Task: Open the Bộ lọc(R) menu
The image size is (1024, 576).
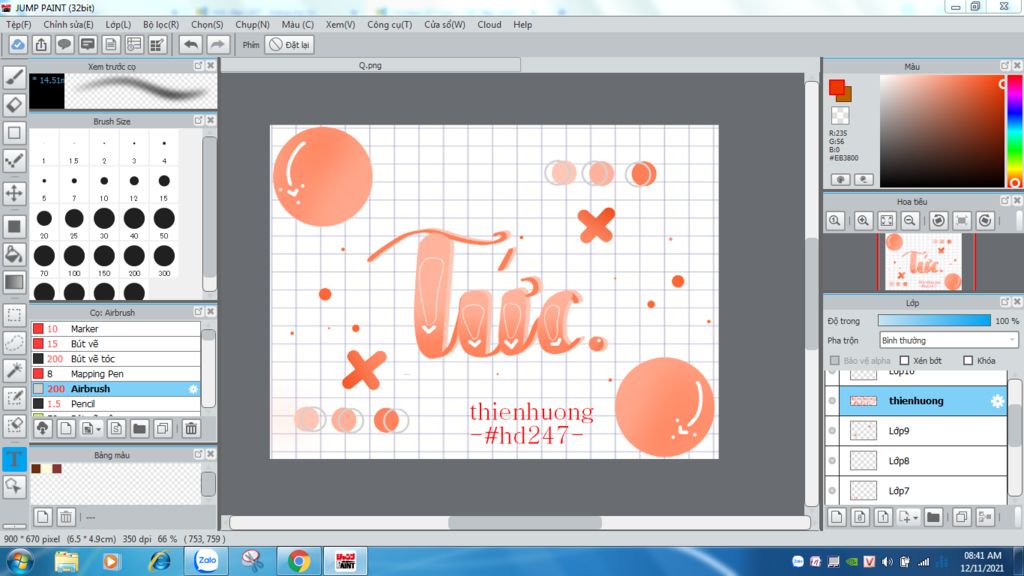Action: click(161, 24)
